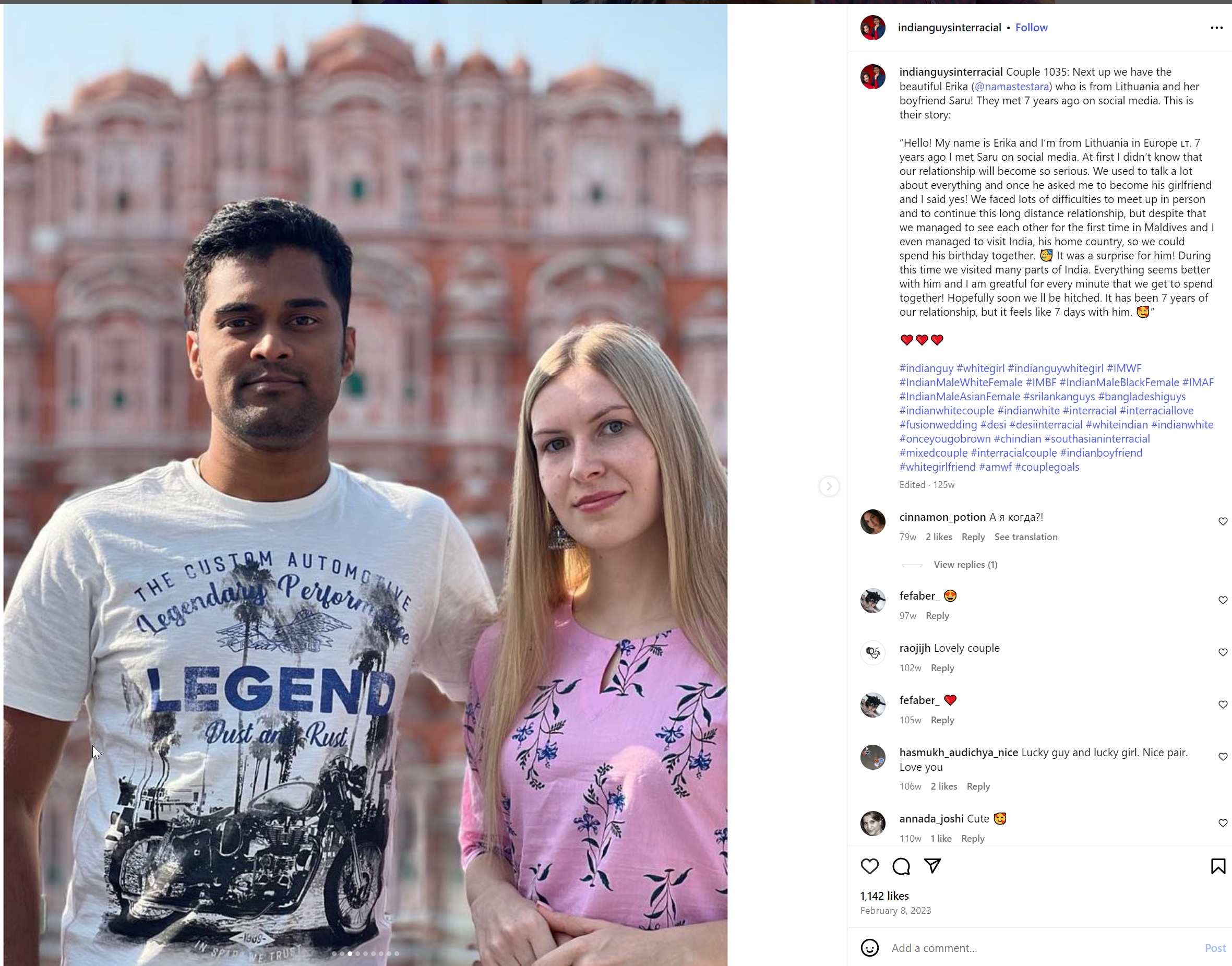
Task: Save the post with the bookmark icon
Action: [x=1218, y=866]
